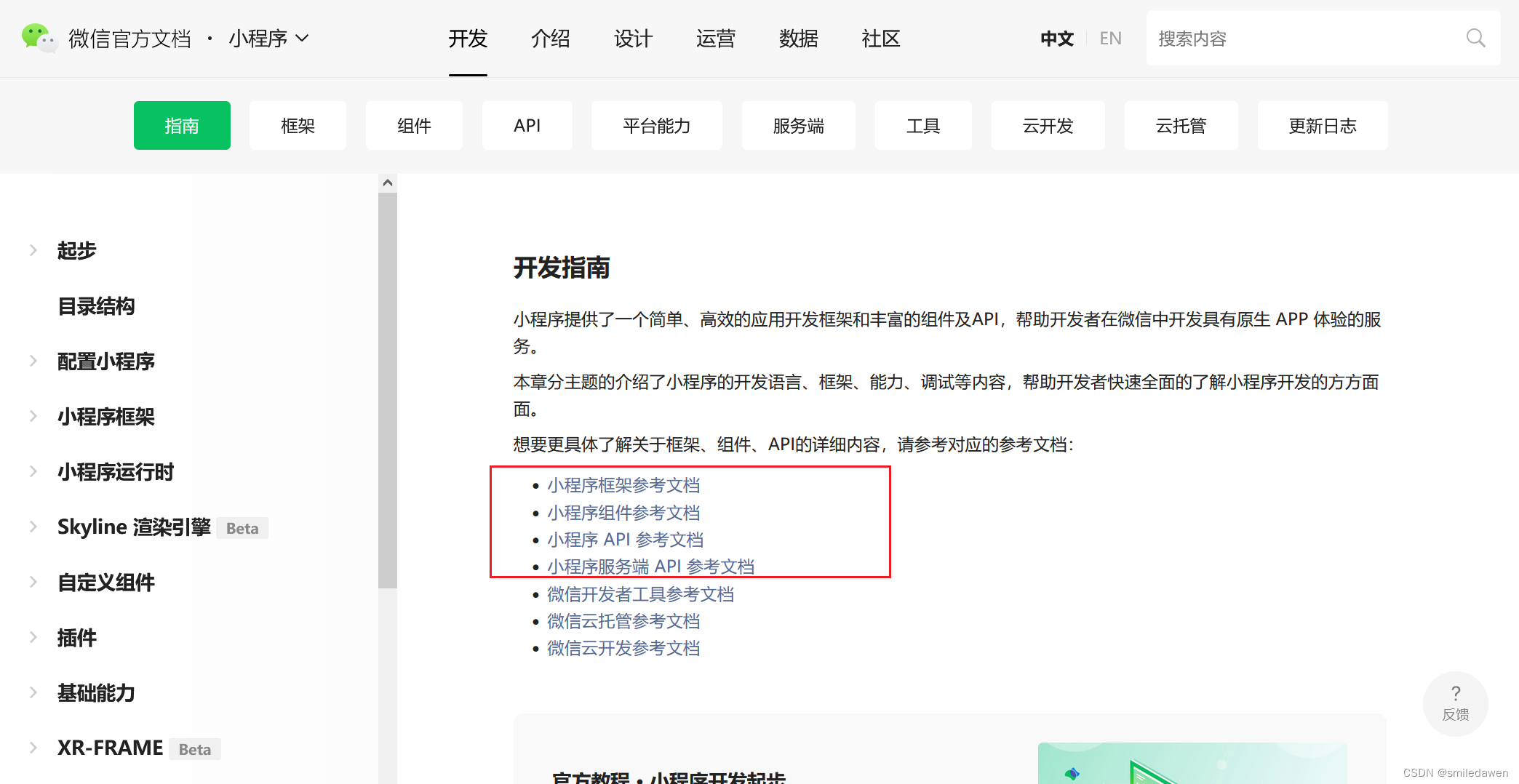Open the 插件 sidebar label

tap(77, 638)
